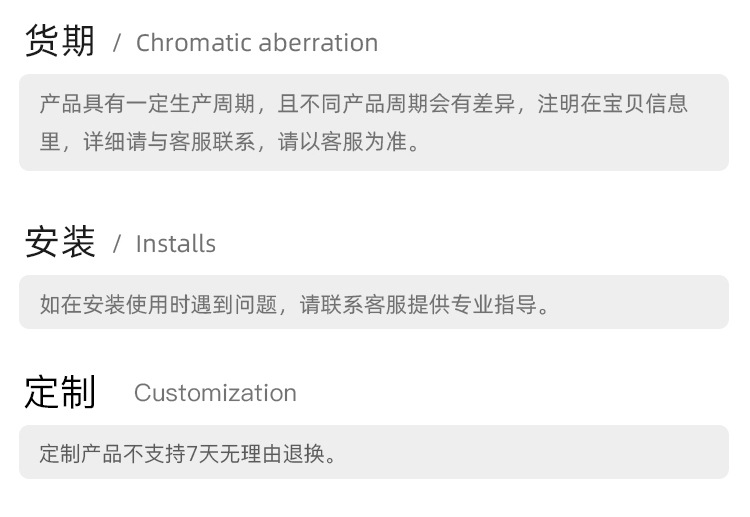Click the 且不同产品周期会有差异 text
The height and width of the screenshot is (517, 750).
(x=396, y=104)
